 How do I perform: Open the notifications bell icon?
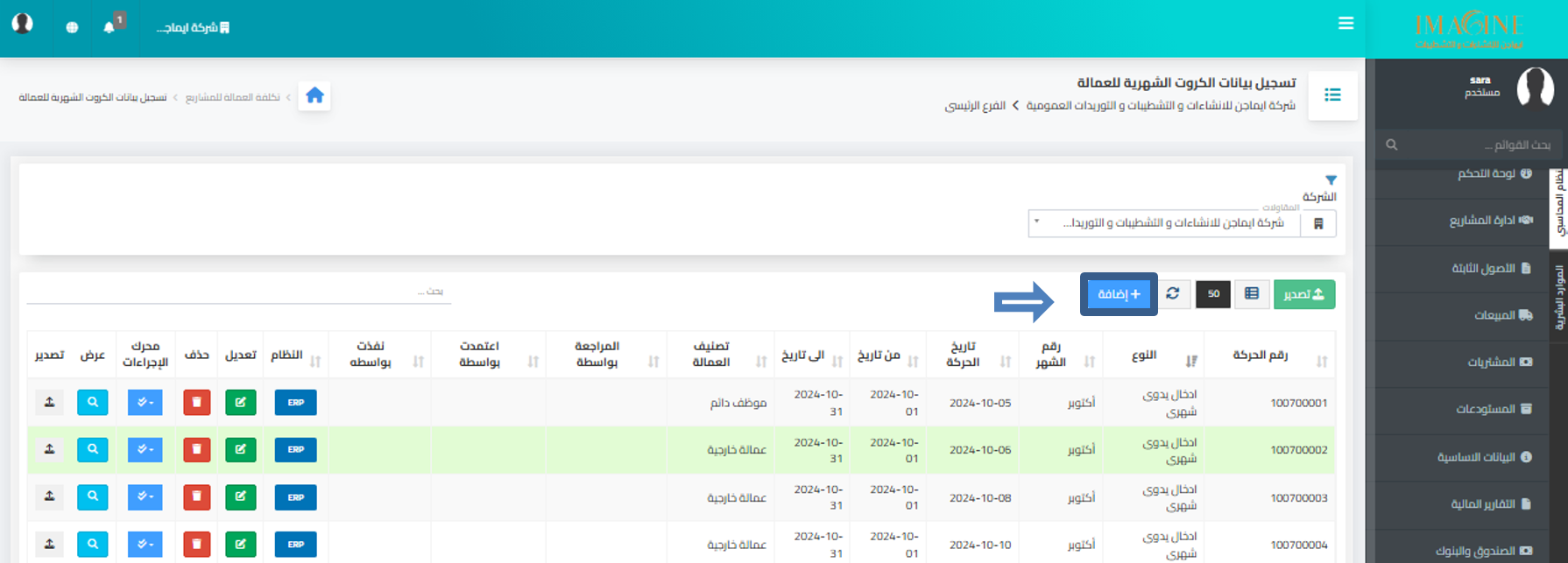coord(109,27)
